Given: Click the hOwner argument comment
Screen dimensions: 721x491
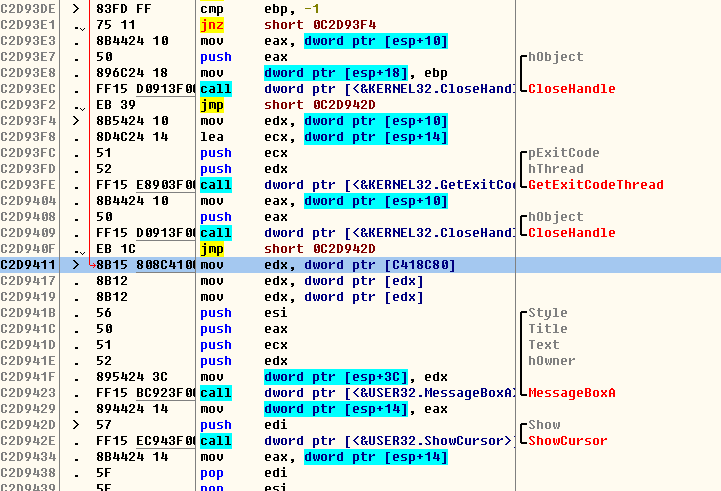Looking at the screenshot, I should pyautogui.click(x=551, y=361).
